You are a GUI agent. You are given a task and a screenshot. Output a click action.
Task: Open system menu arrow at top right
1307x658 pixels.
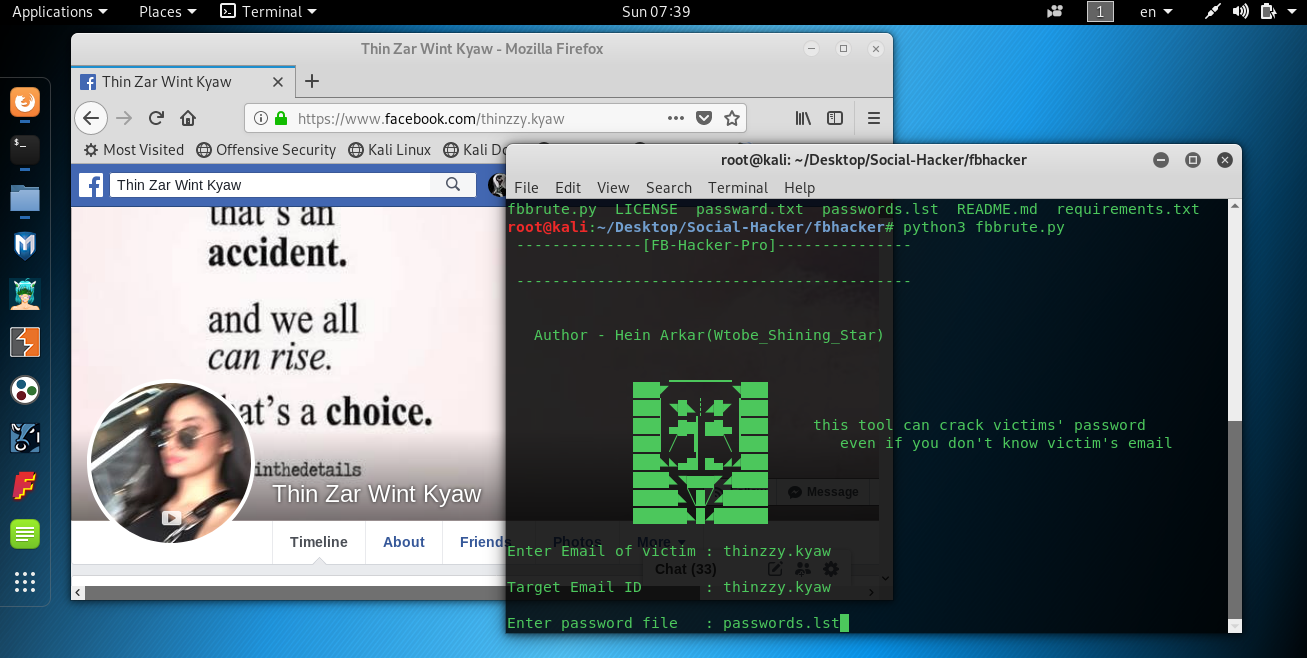[x=1293, y=12]
